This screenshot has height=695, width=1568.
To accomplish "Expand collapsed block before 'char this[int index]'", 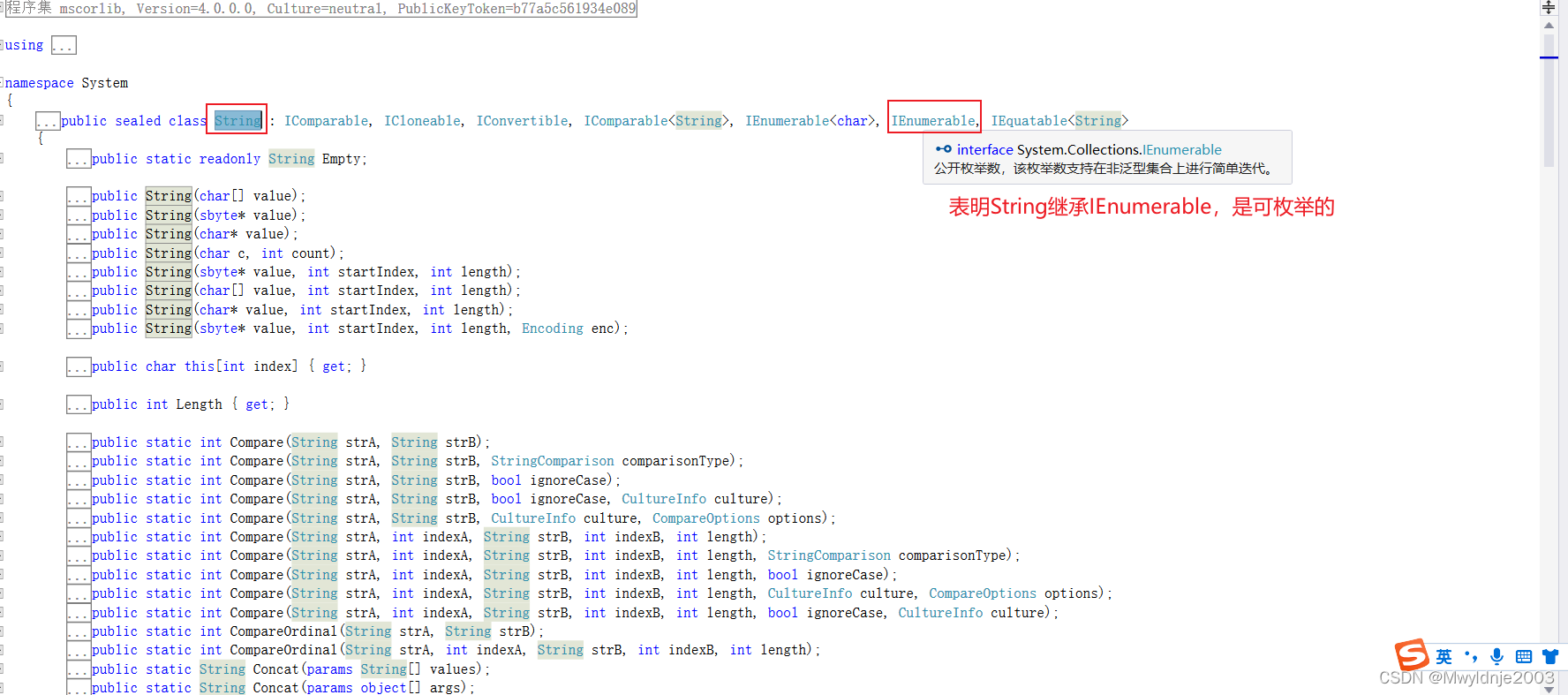I will pyautogui.click(x=79, y=366).
